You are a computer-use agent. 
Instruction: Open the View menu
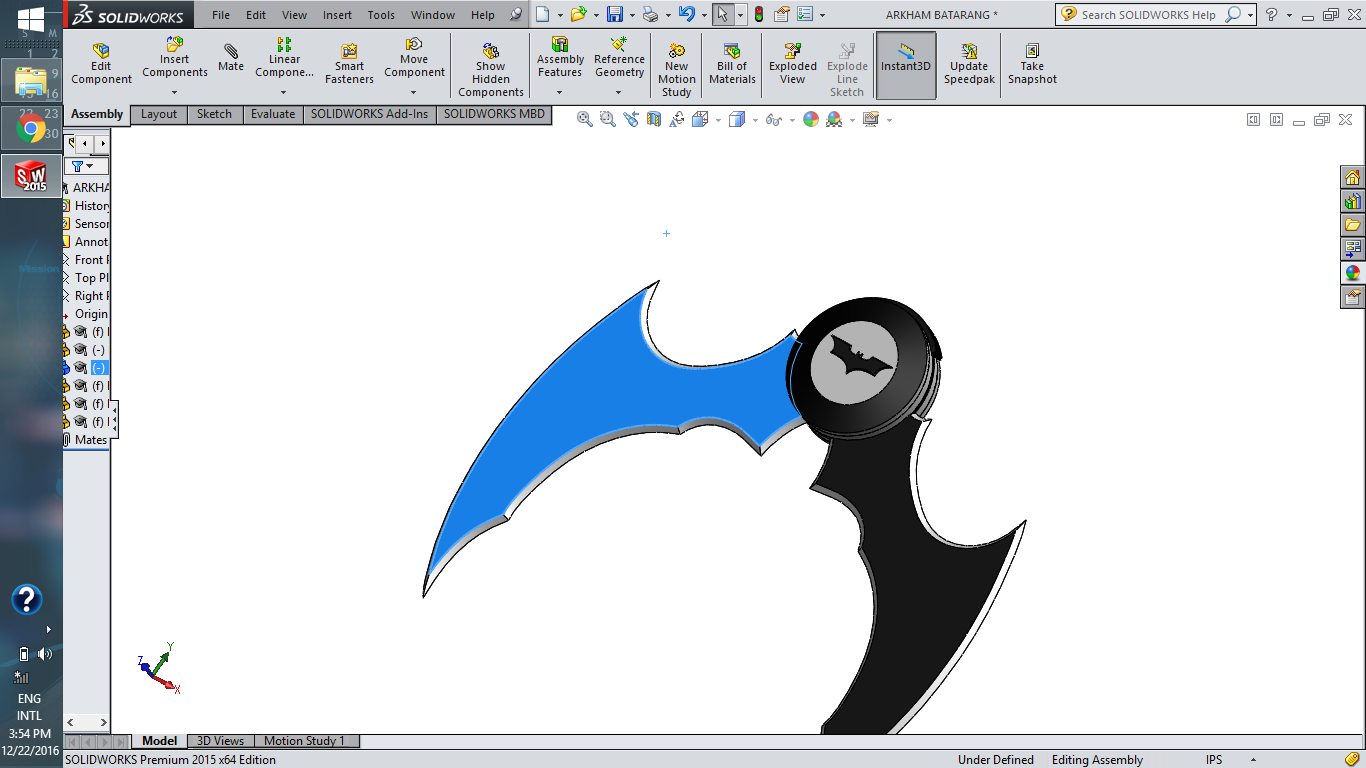click(295, 15)
